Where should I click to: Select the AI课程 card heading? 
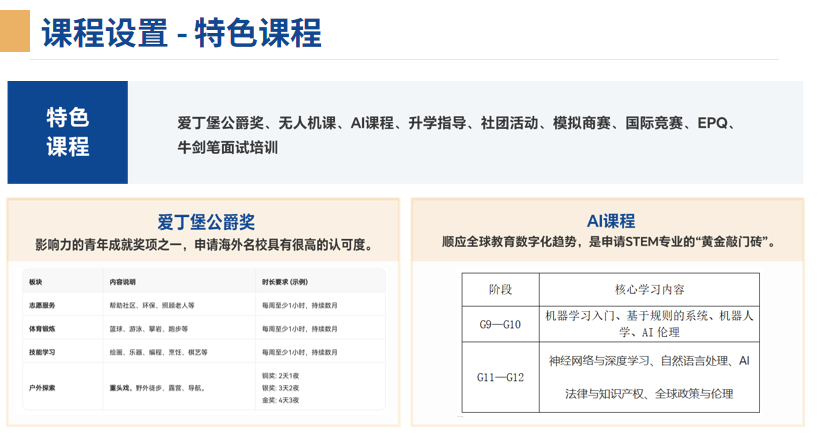coord(610,221)
